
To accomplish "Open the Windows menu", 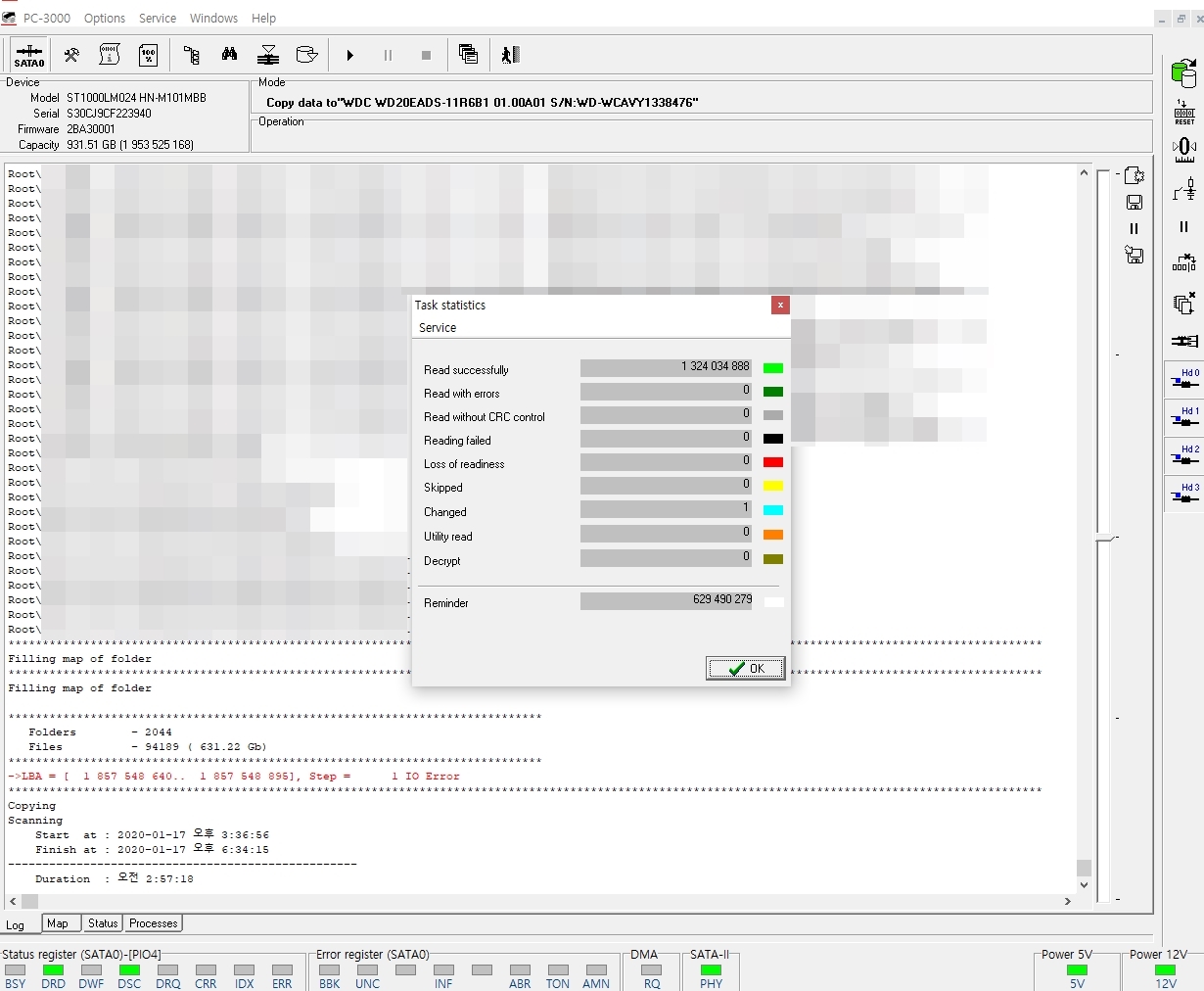I will pyautogui.click(x=213, y=18).
